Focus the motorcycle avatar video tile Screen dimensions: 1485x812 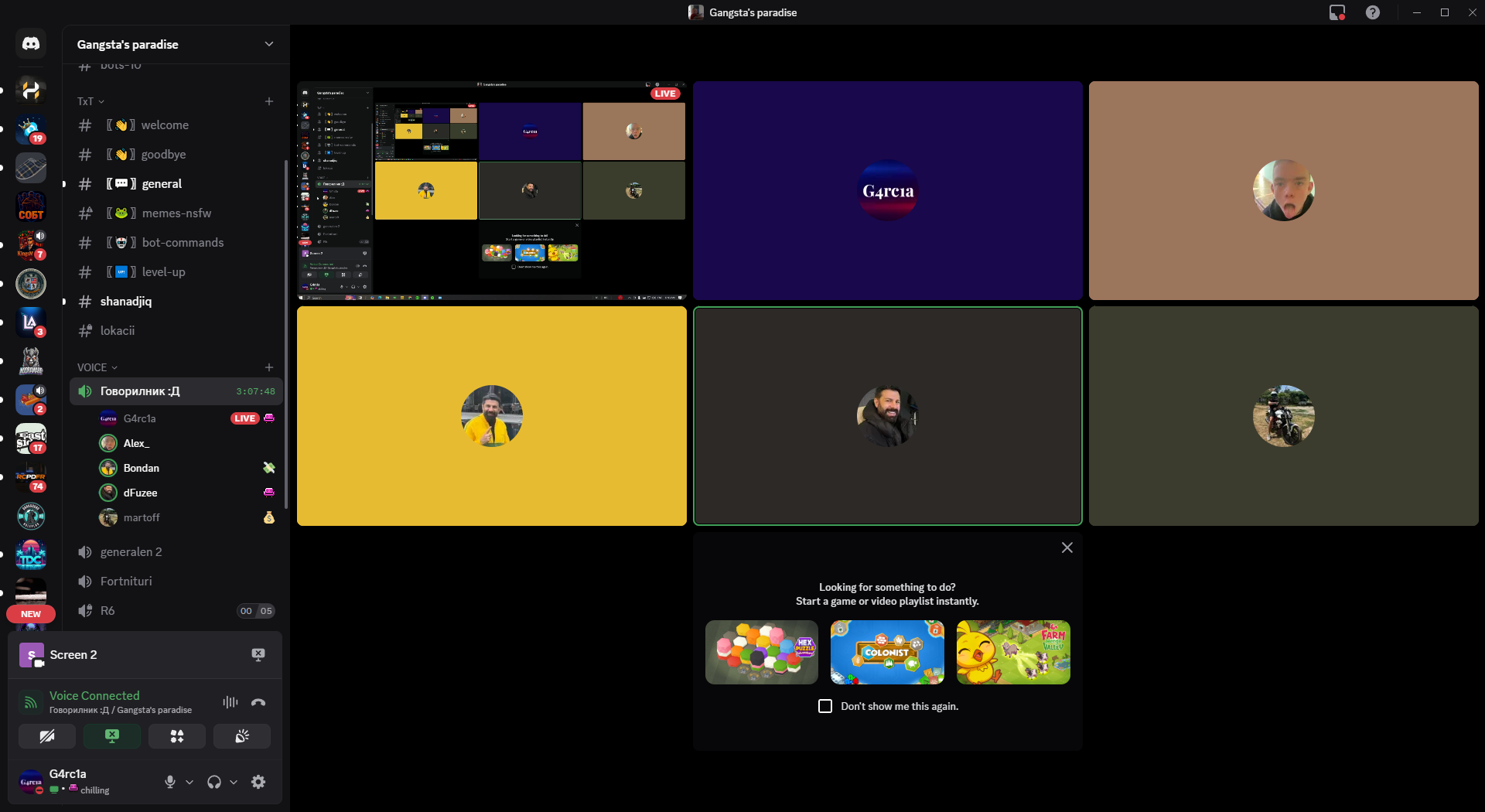point(1284,416)
